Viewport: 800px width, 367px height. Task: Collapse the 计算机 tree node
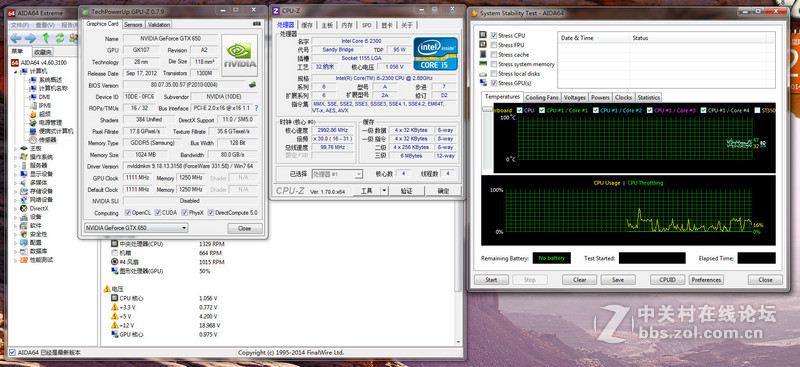pos(16,71)
